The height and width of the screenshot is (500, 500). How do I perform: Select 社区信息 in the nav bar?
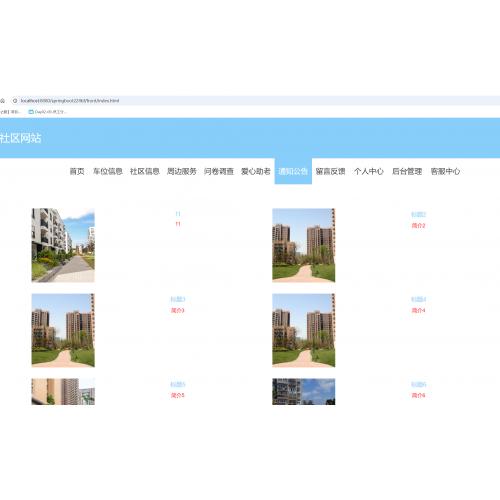click(x=145, y=171)
